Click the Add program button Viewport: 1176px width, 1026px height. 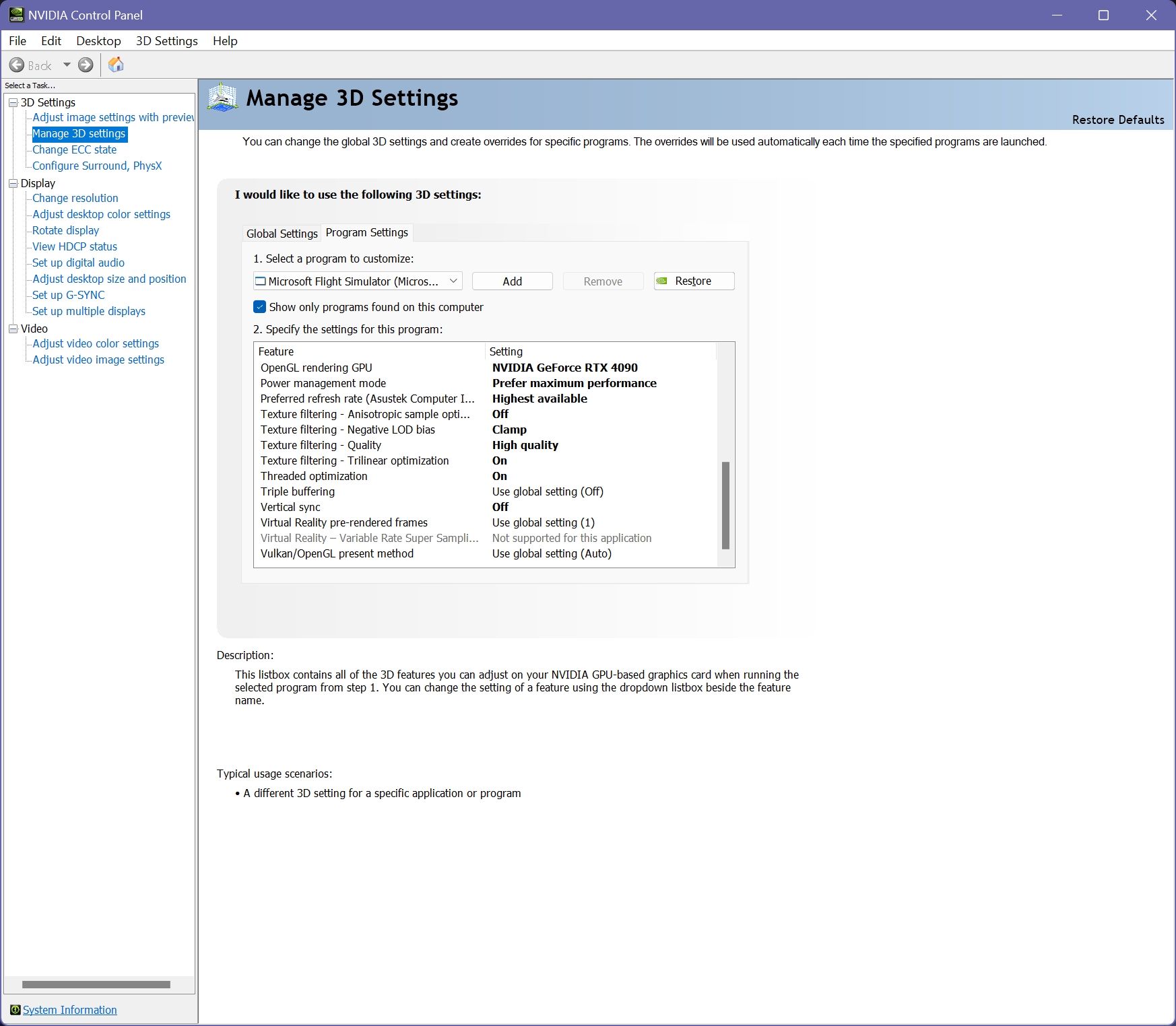(512, 281)
